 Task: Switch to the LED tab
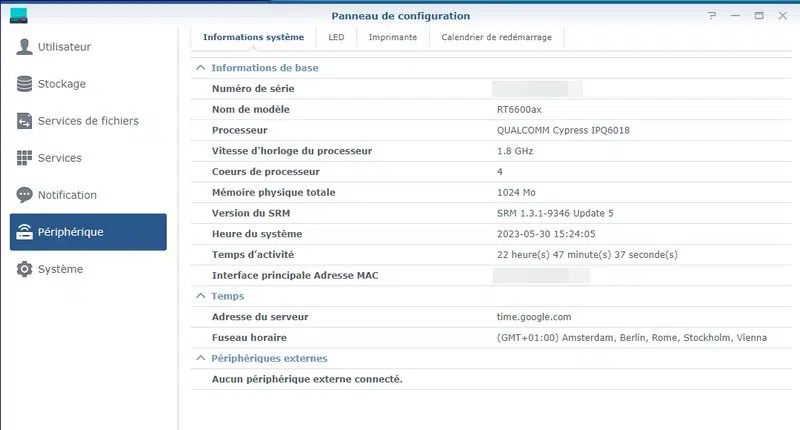[x=336, y=37]
